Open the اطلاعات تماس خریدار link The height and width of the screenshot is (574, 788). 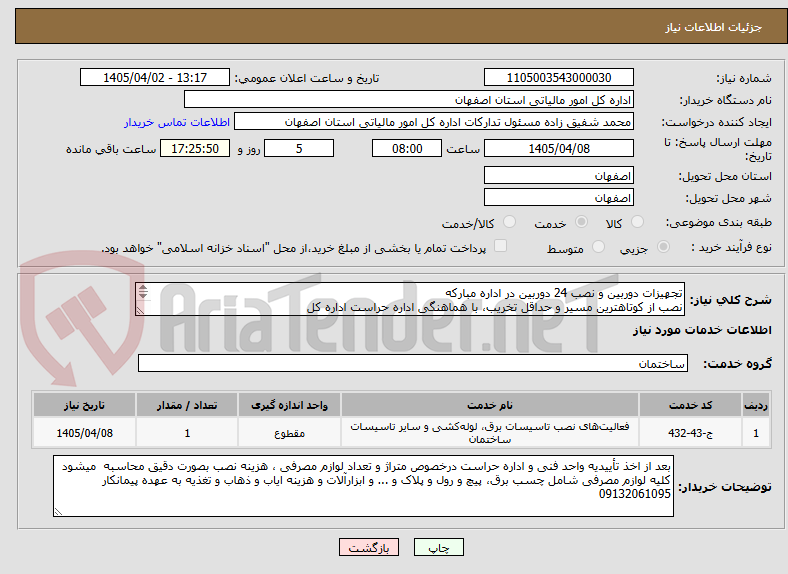click(177, 122)
